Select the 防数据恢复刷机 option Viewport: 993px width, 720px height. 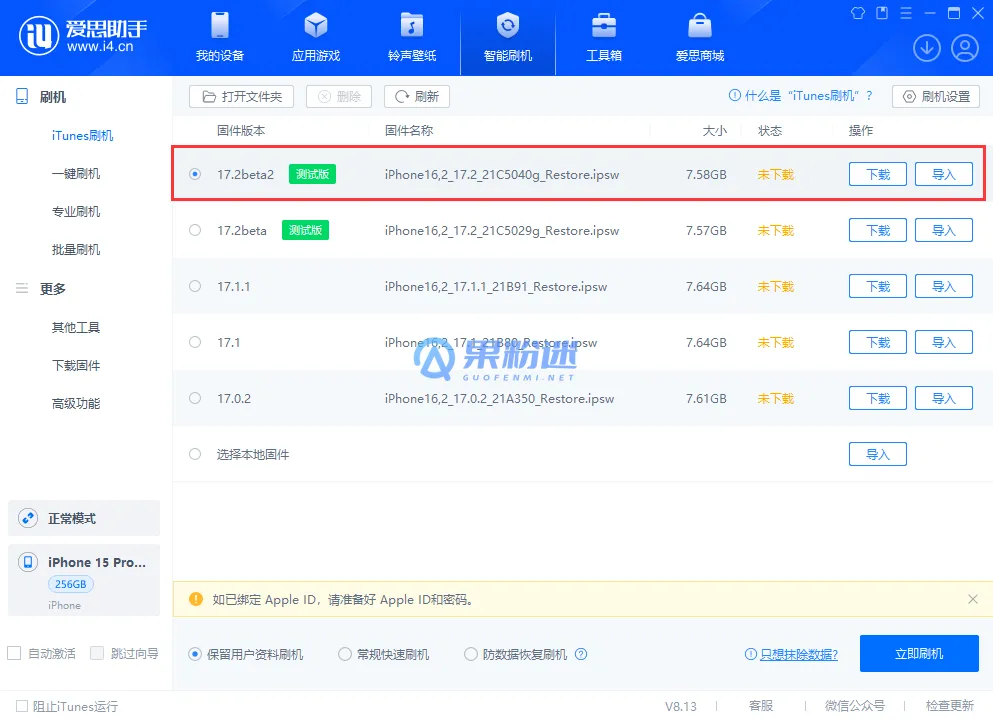pos(470,653)
